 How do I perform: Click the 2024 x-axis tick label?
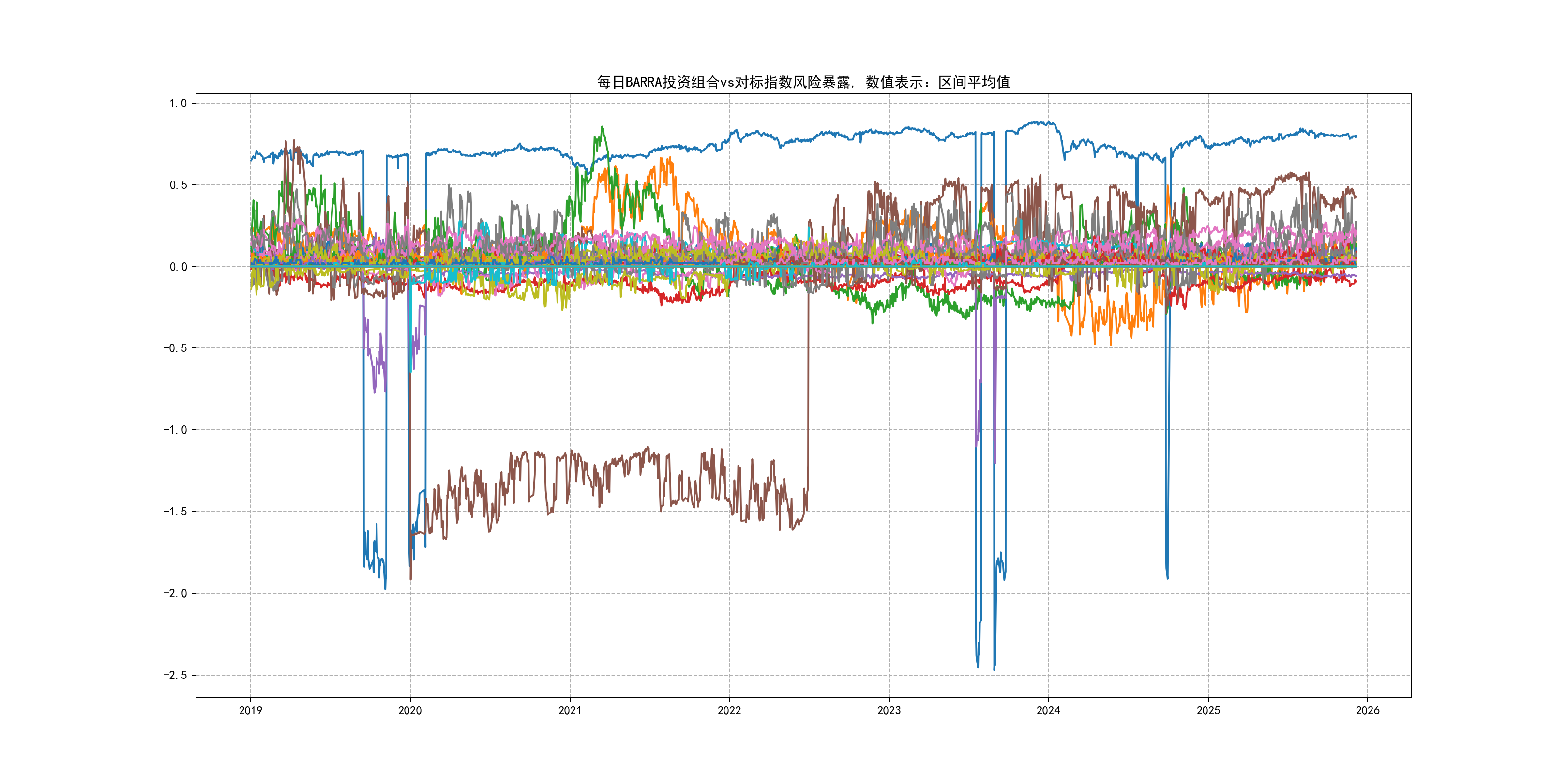point(1048,710)
